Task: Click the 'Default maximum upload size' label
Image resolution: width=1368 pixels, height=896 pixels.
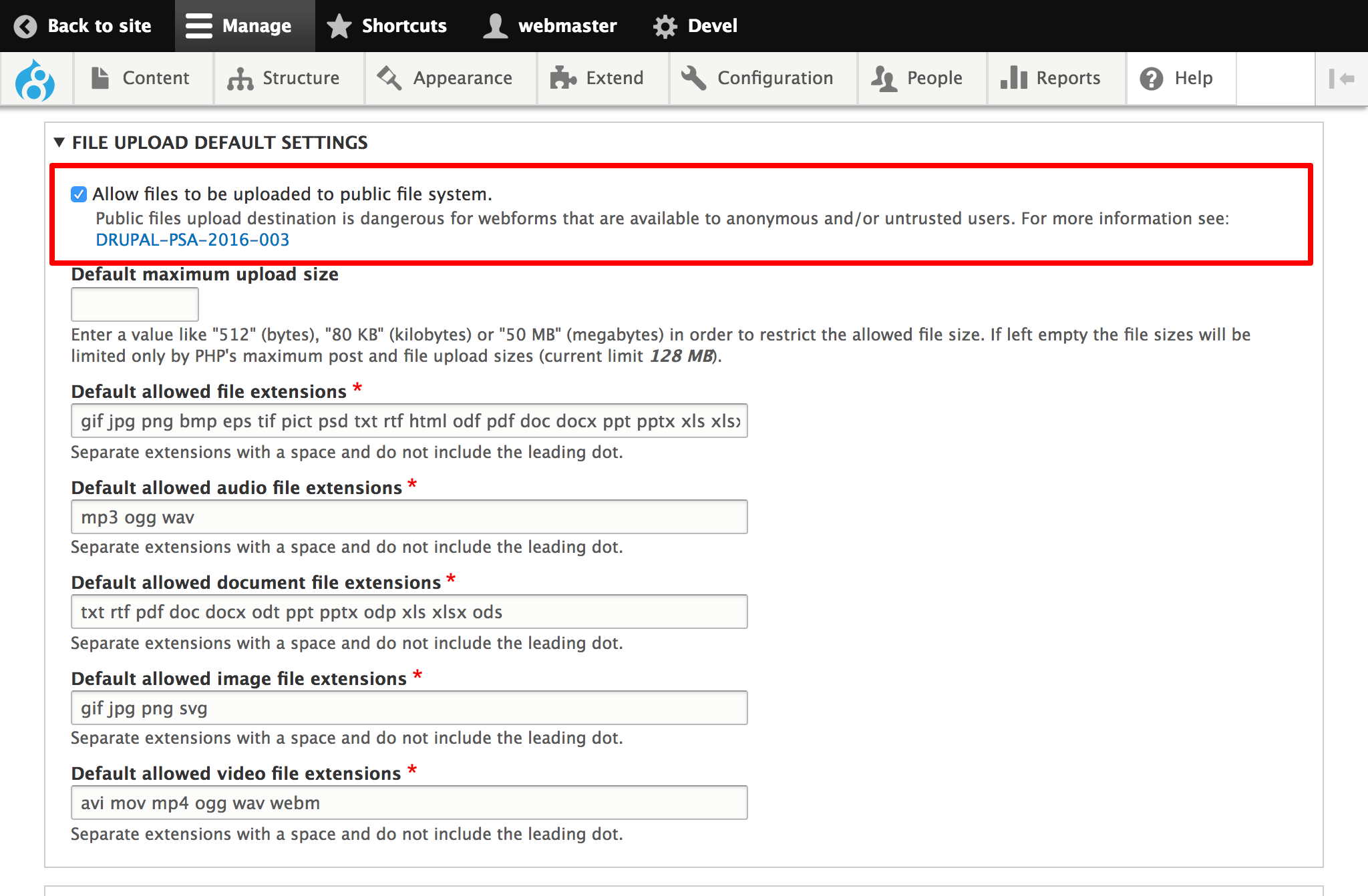Action: click(x=205, y=274)
